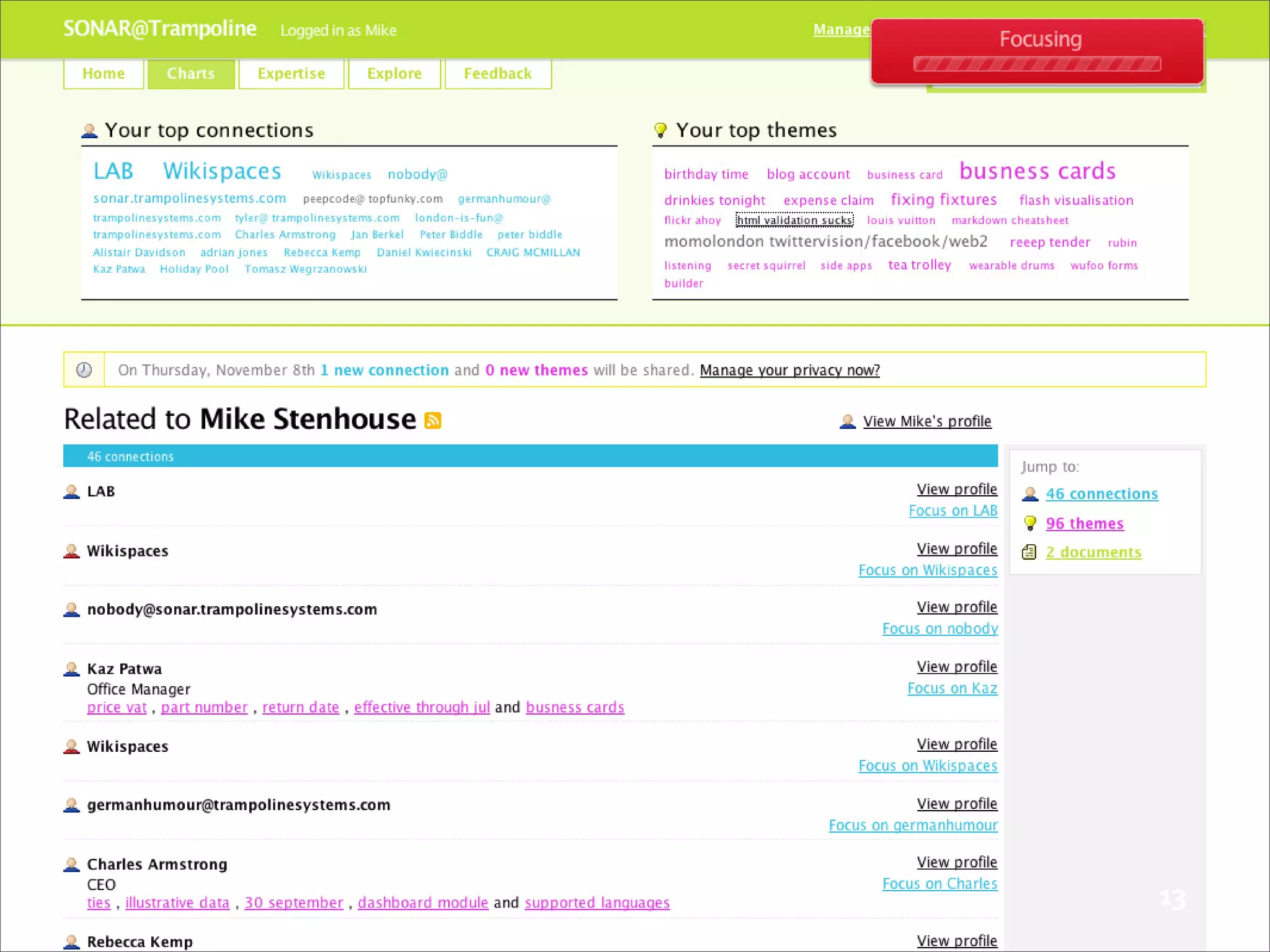Follow the Focus on LAB link
The height and width of the screenshot is (952, 1270).
tap(952, 511)
